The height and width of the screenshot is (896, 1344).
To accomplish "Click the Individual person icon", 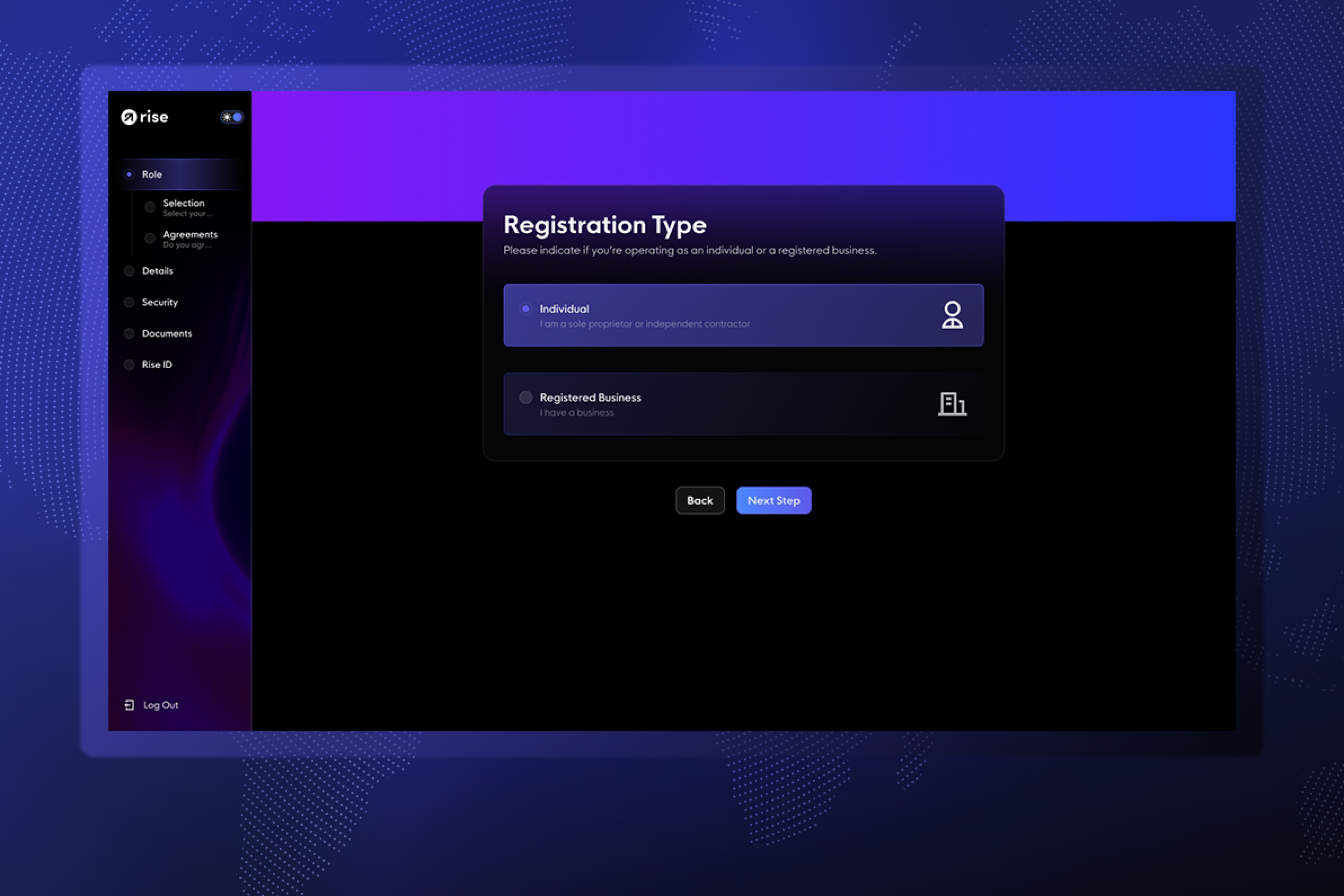I will [x=952, y=315].
